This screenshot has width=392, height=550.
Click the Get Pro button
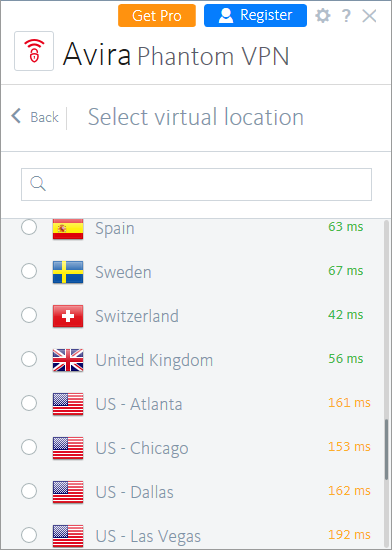pyautogui.click(x=157, y=15)
